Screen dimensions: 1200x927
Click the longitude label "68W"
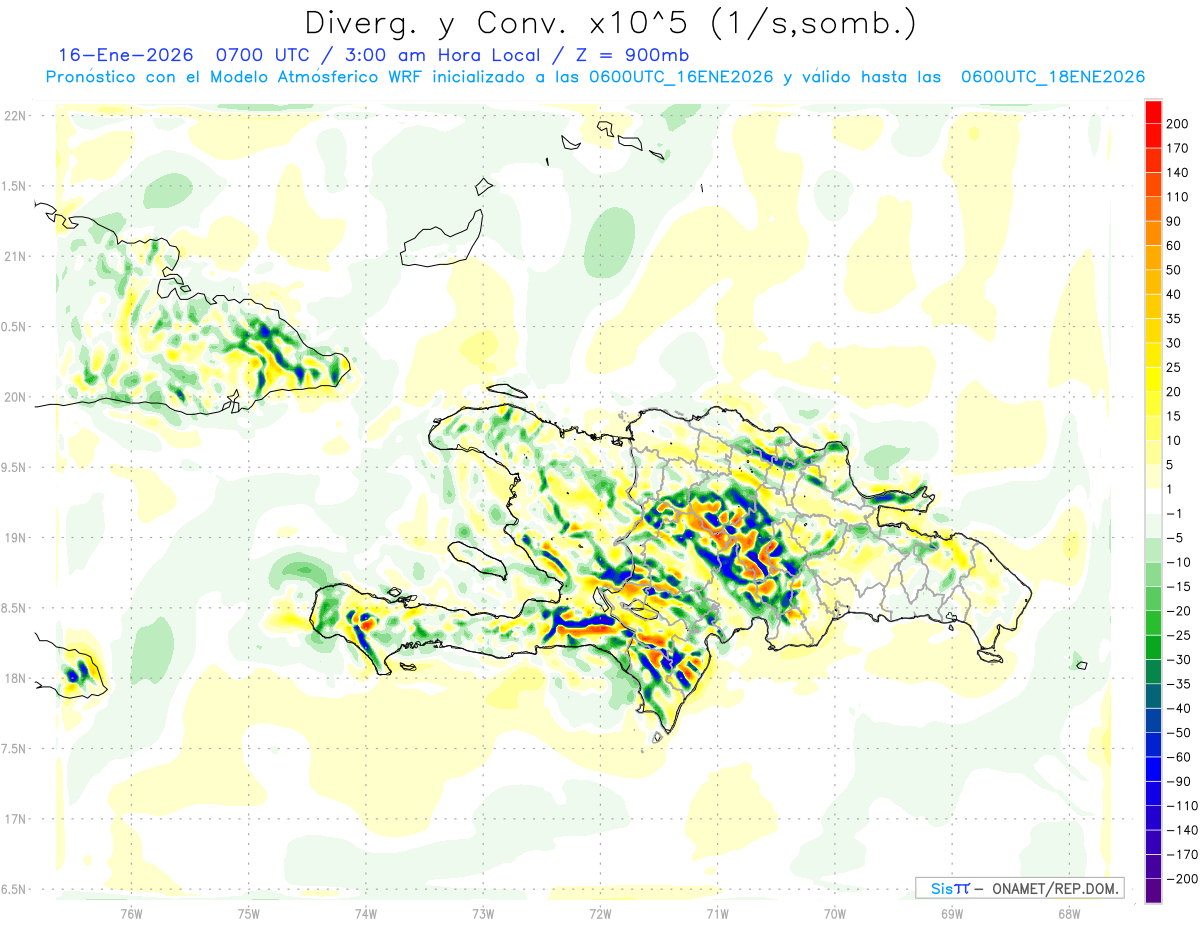click(1068, 913)
